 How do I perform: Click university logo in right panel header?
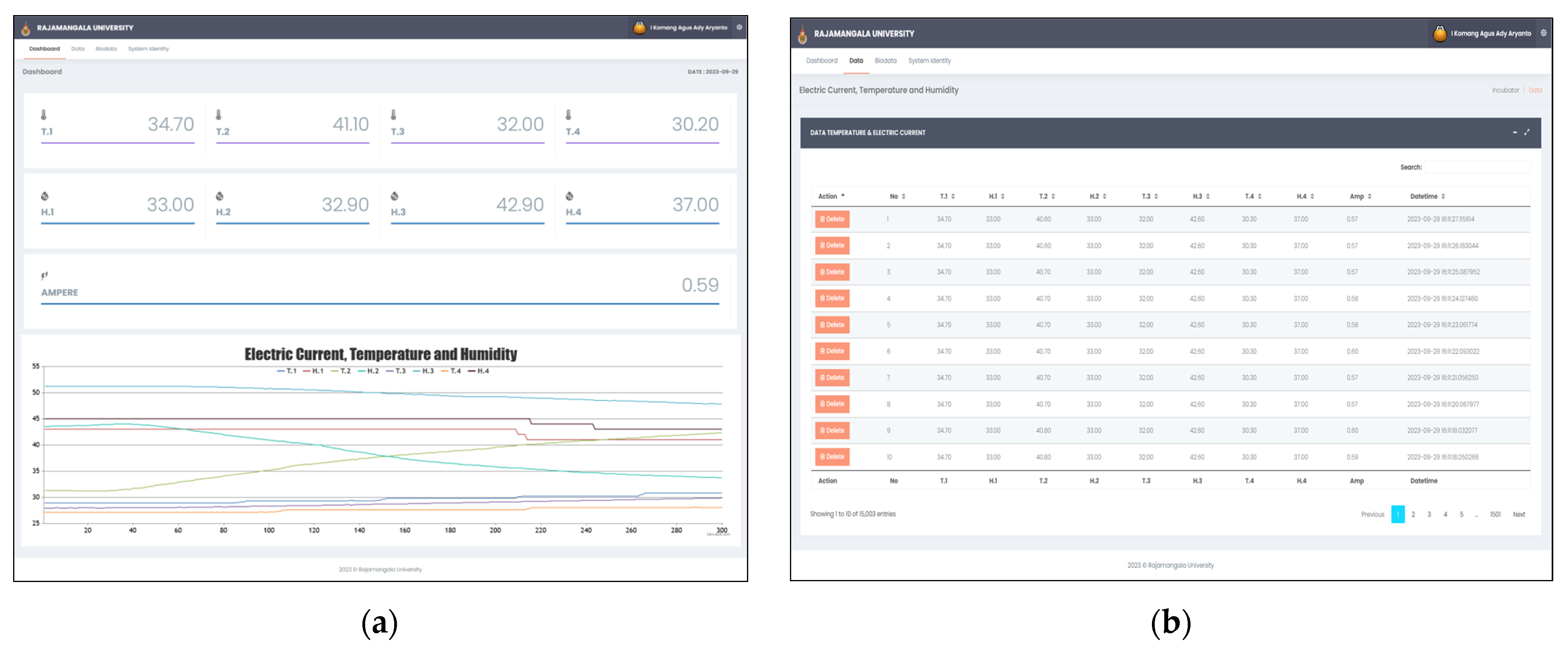click(802, 35)
